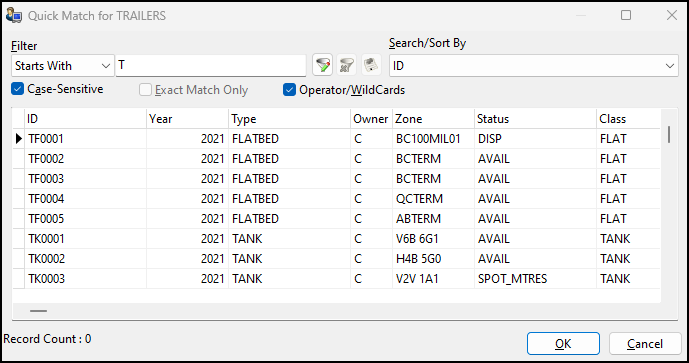Click the BCTERM zone cell in TF0003 row
Viewport: 689px width, 363px height.
(433, 179)
